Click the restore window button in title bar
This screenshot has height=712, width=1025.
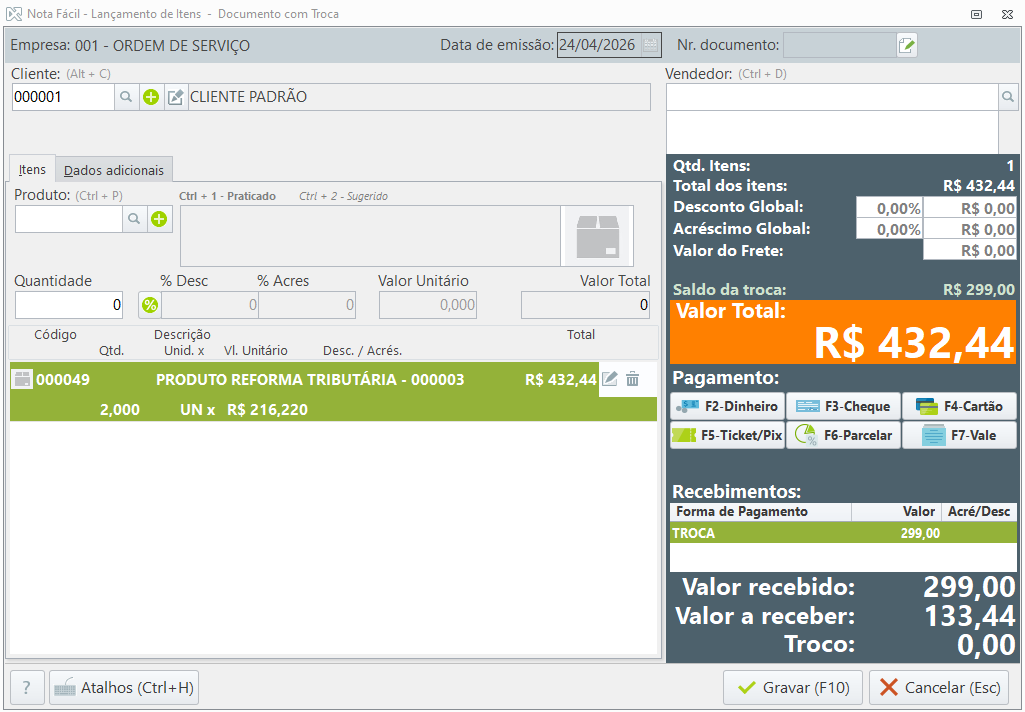pos(977,14)
